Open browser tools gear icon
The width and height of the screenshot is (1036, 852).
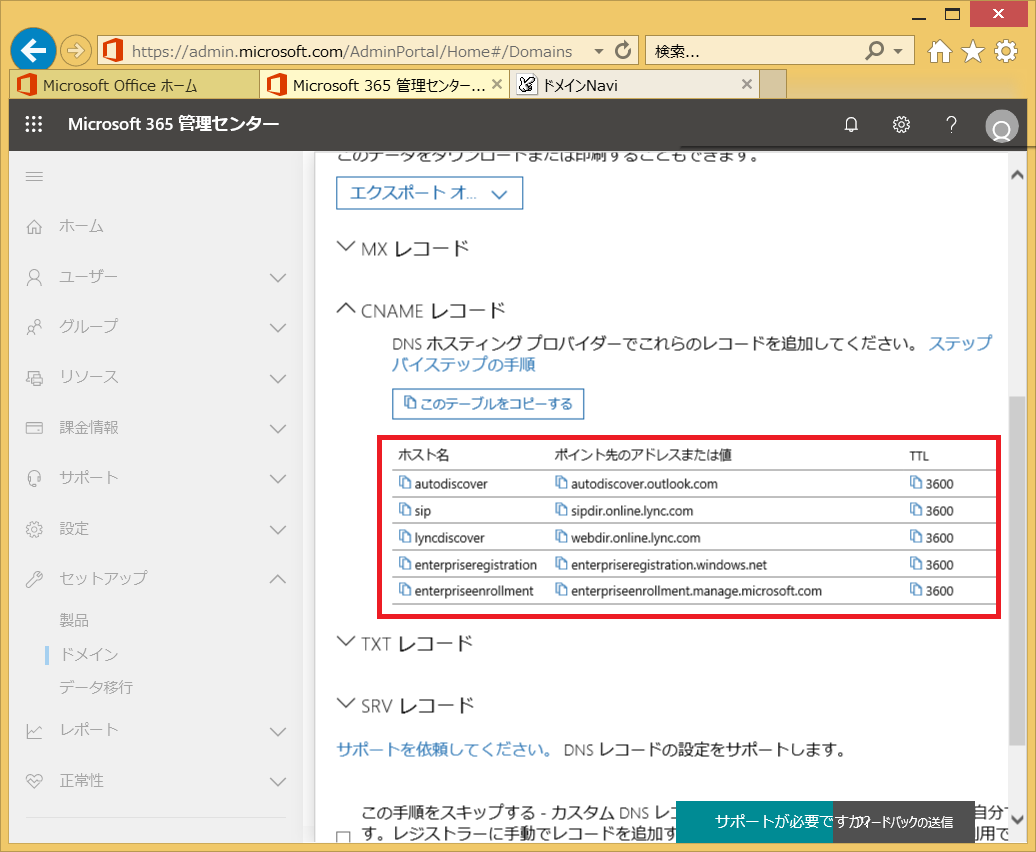[x=1006, y=51]
